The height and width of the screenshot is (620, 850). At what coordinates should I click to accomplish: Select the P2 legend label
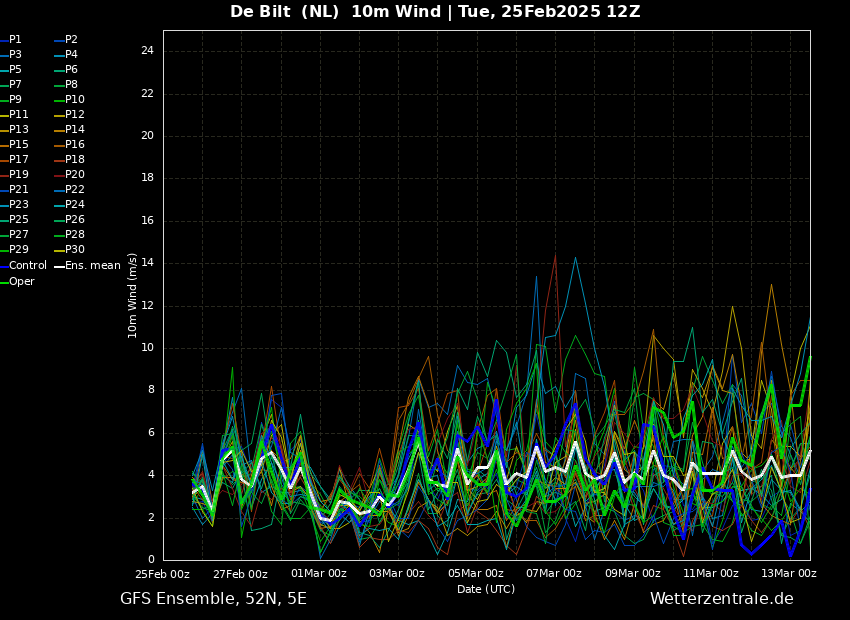click(x=67, y=40)
